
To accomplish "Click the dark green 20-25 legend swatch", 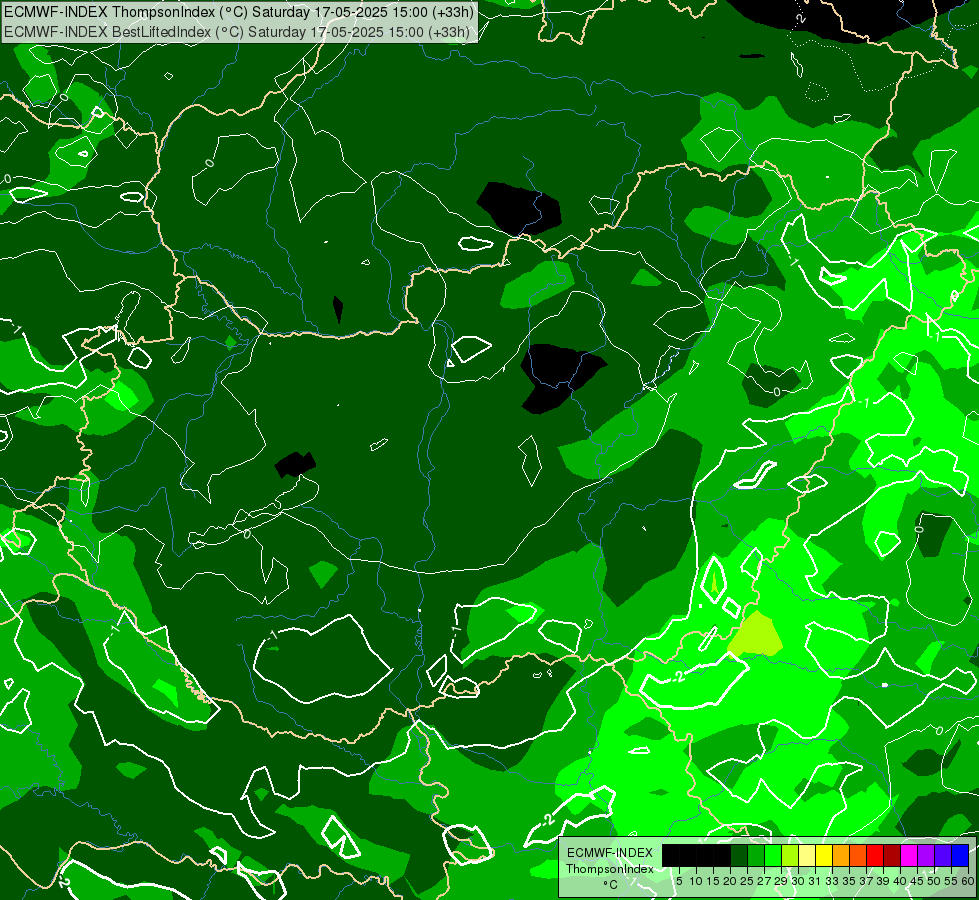I will [x=739, y=855].
